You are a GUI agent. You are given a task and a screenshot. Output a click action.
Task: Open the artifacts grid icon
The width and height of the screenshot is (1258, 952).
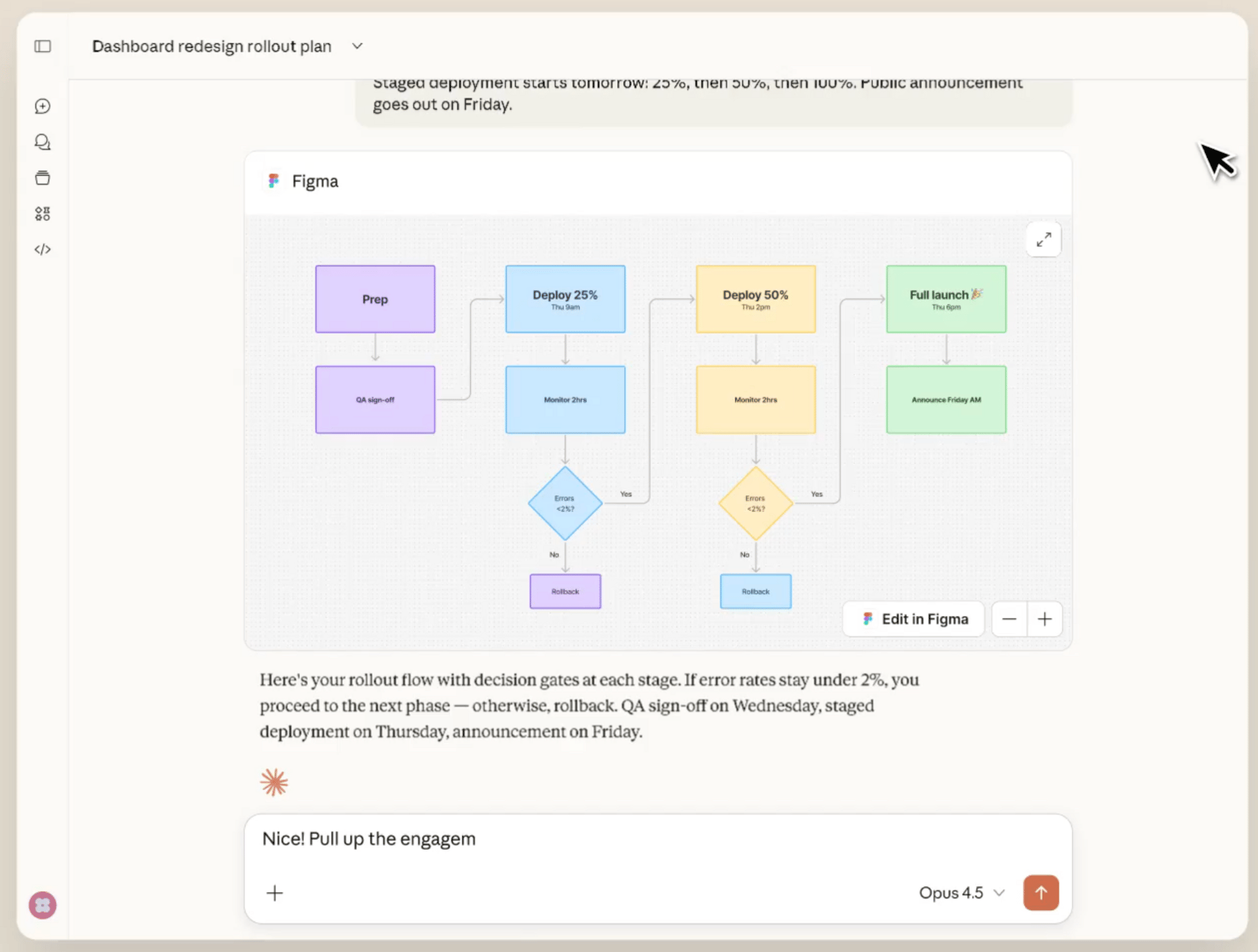[x=43, y=214]
